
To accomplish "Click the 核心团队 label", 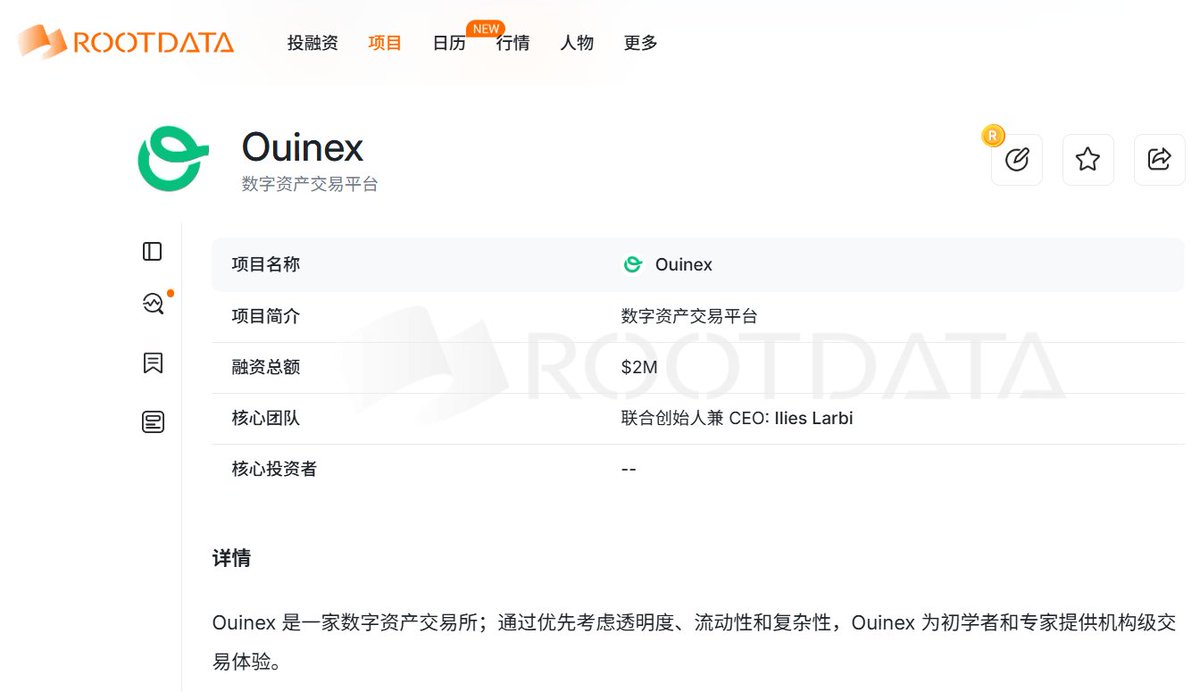I will [x=266, y=418].
